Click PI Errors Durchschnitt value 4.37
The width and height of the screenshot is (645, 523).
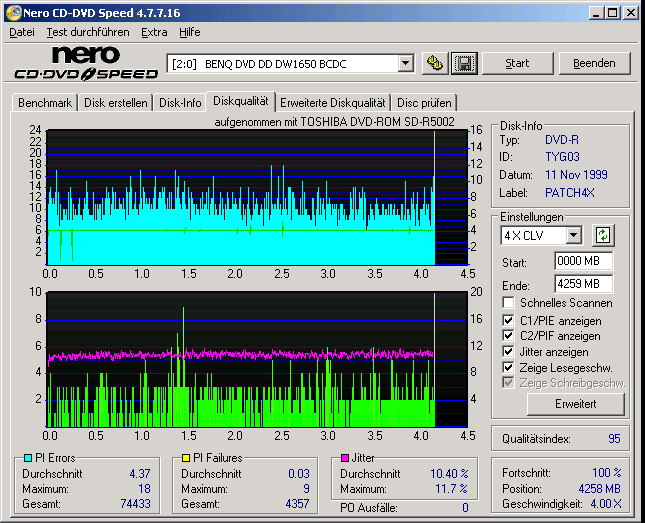[140, 474]
